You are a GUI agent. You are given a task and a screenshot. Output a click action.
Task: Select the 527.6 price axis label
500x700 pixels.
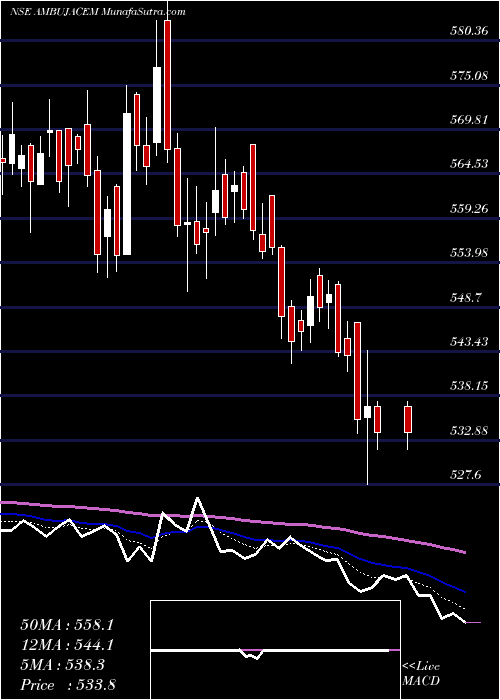pos(464,475)
